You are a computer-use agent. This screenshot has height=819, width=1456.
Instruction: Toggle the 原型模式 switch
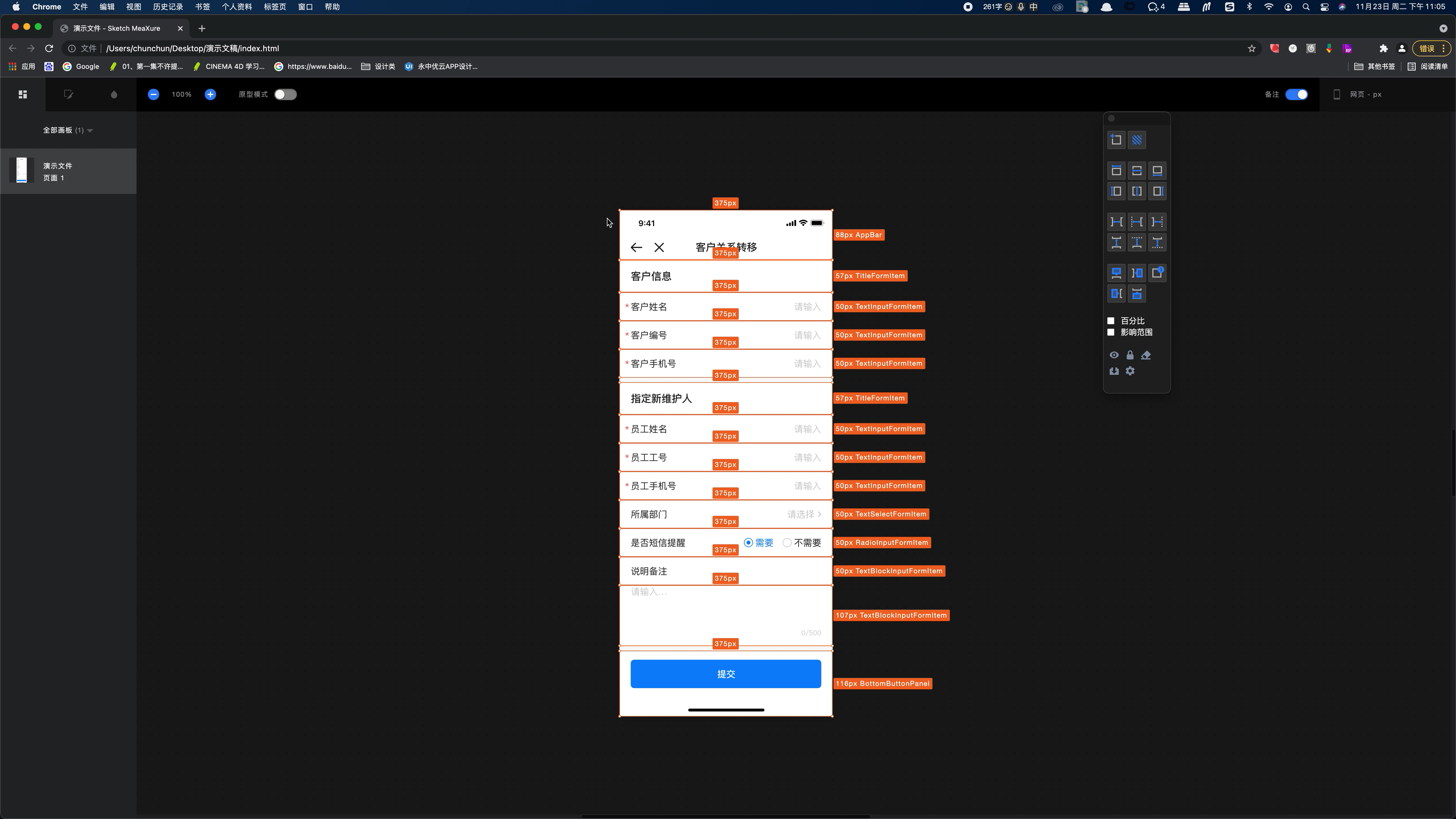click(285, 95)
